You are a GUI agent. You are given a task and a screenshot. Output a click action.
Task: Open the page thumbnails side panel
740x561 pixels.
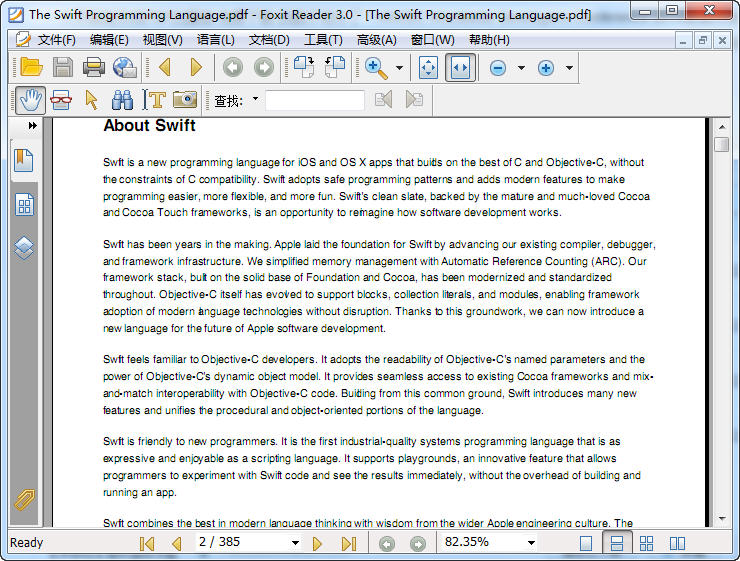click(x=24, y=205)
